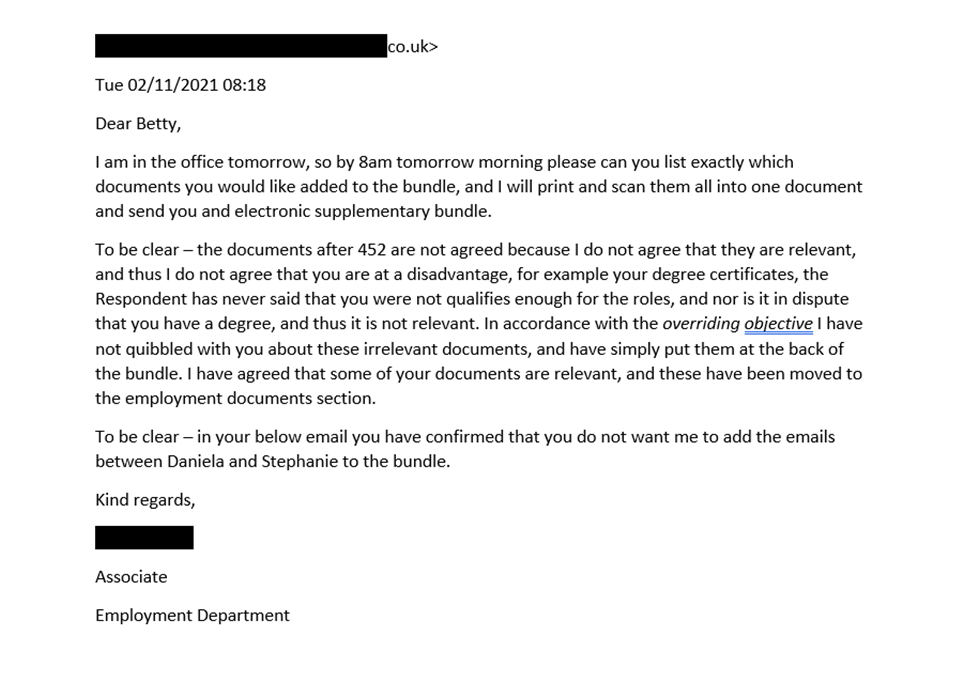Click the "Employment Department" line
This screenshot has width=972, height=692.
pos(192,616)
